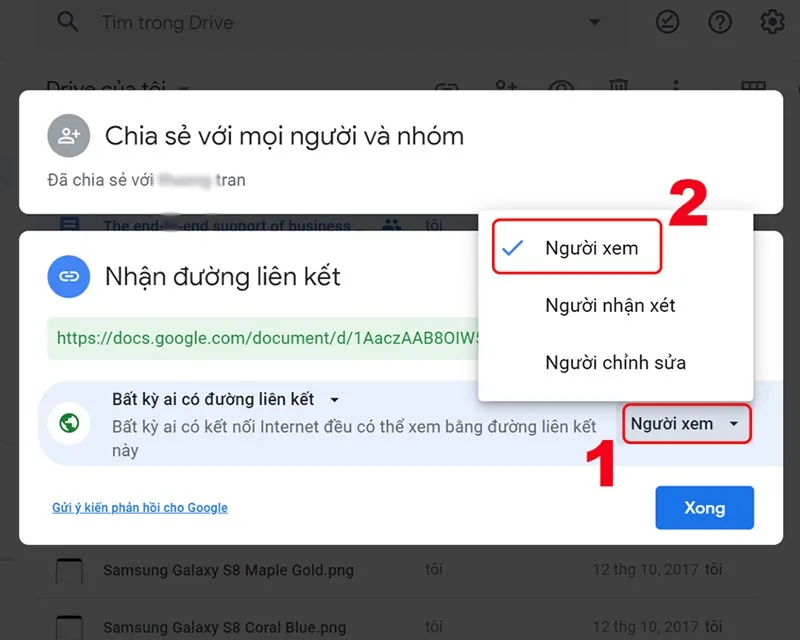Open help with the question mark icon
The width and height of the screenshot is (800, 640).
click(x=720, y=21)
